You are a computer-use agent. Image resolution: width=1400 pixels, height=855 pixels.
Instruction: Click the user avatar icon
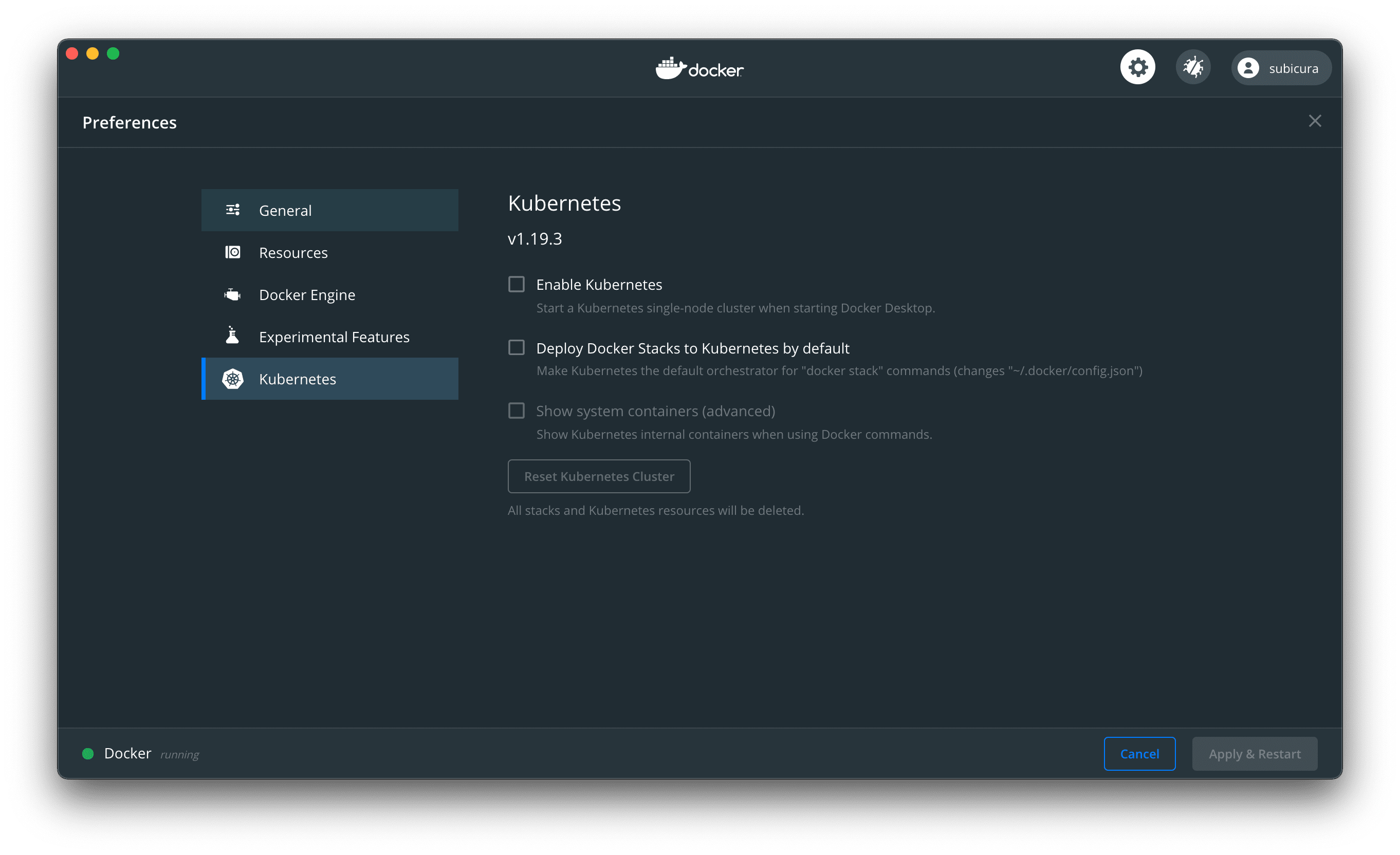[1248, 68]
